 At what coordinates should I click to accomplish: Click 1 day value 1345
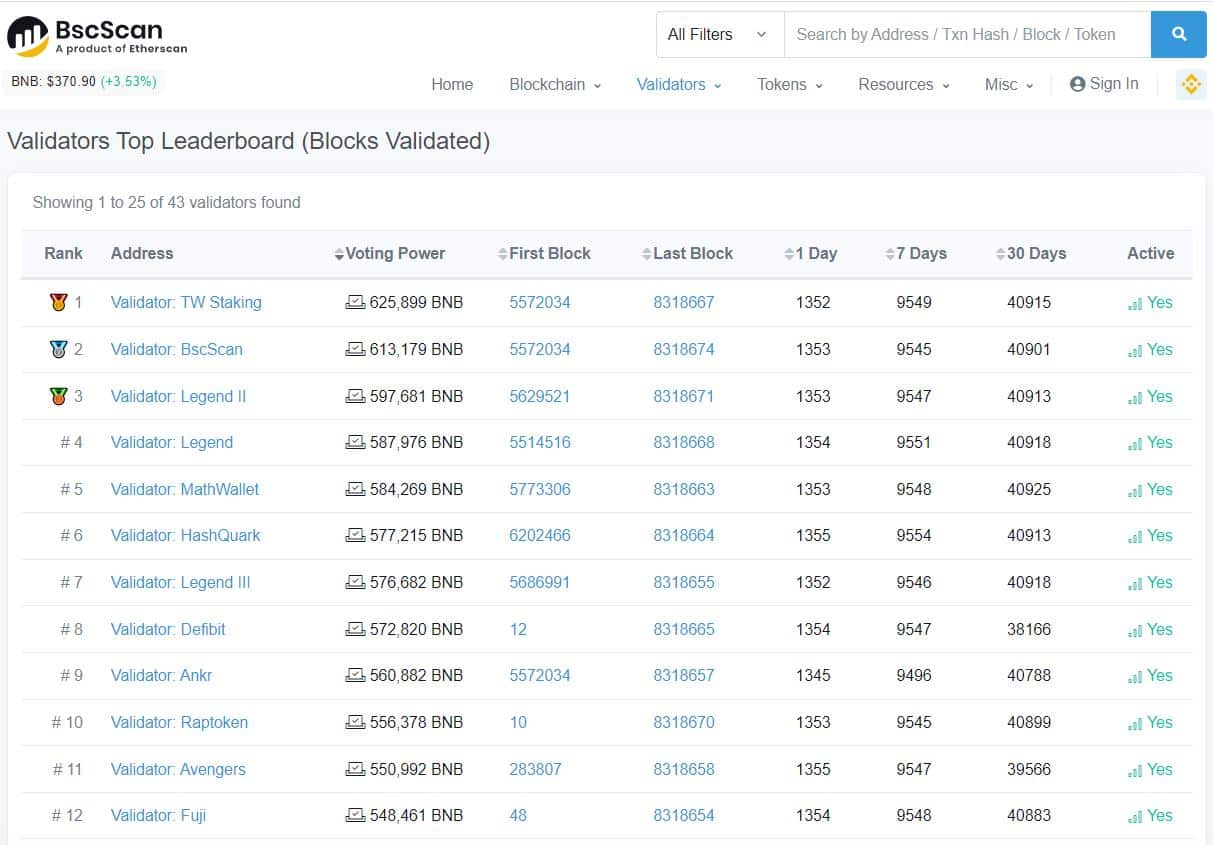coord(813,675)
